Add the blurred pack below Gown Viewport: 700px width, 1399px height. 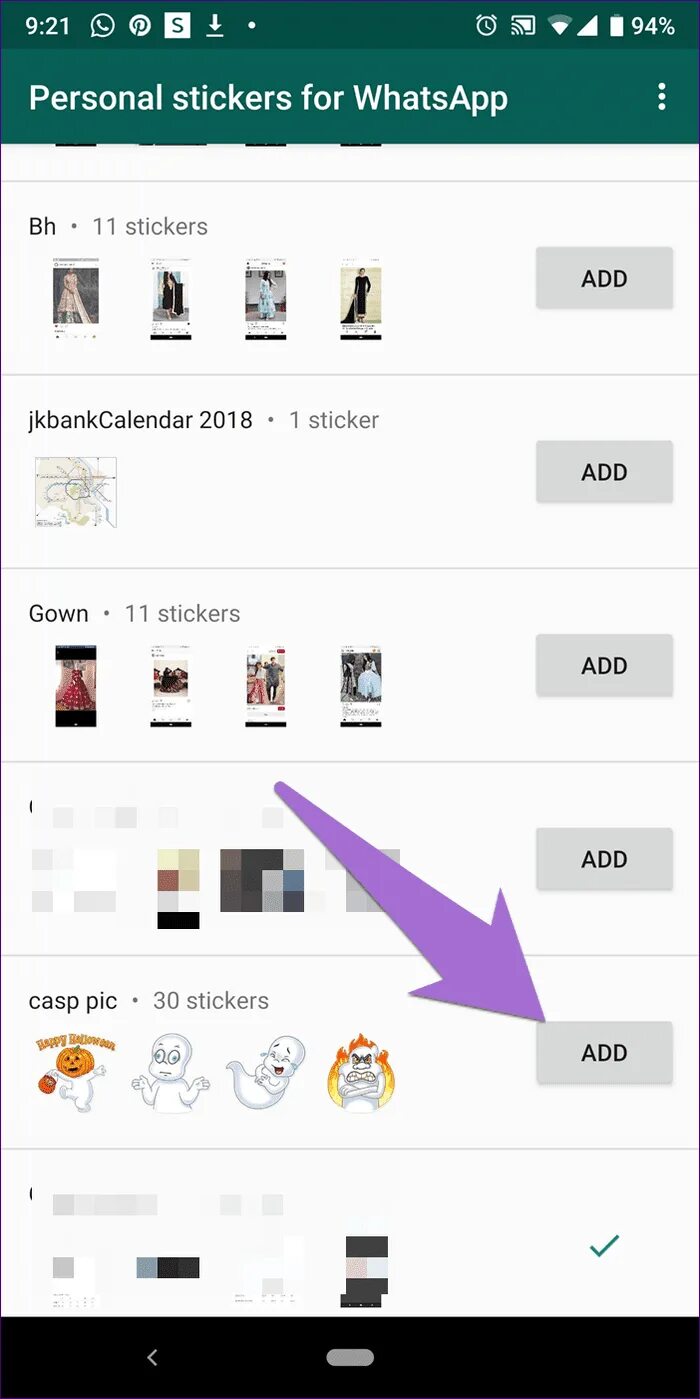(x=604, y=859)
